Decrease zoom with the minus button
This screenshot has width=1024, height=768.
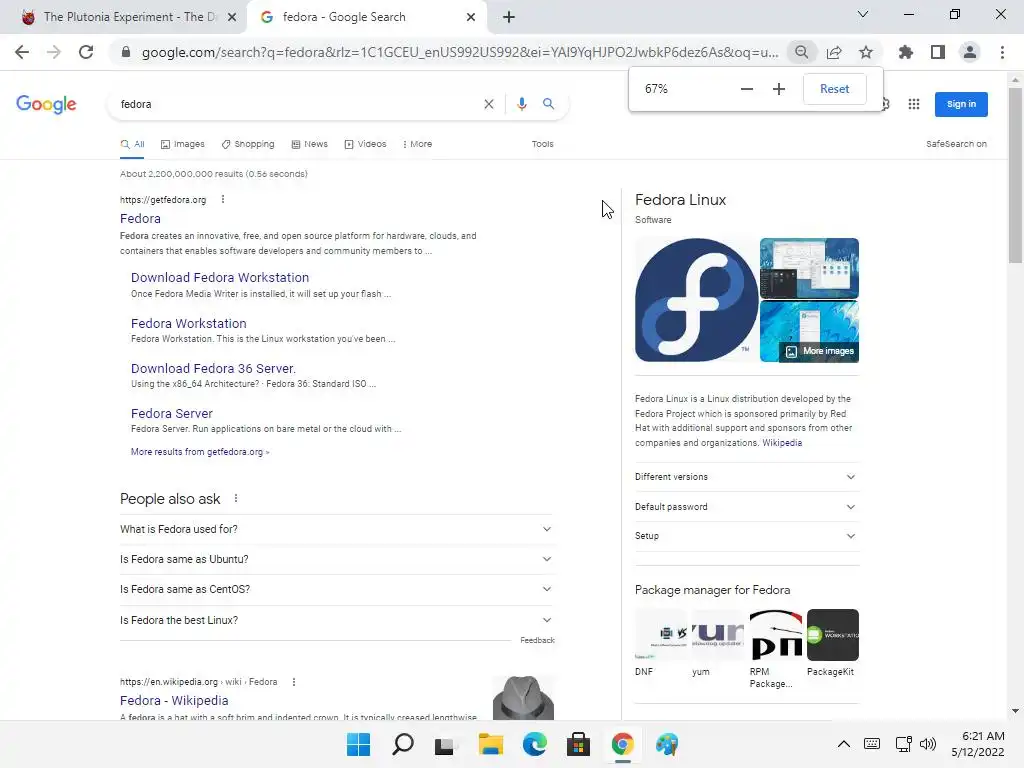747,89
